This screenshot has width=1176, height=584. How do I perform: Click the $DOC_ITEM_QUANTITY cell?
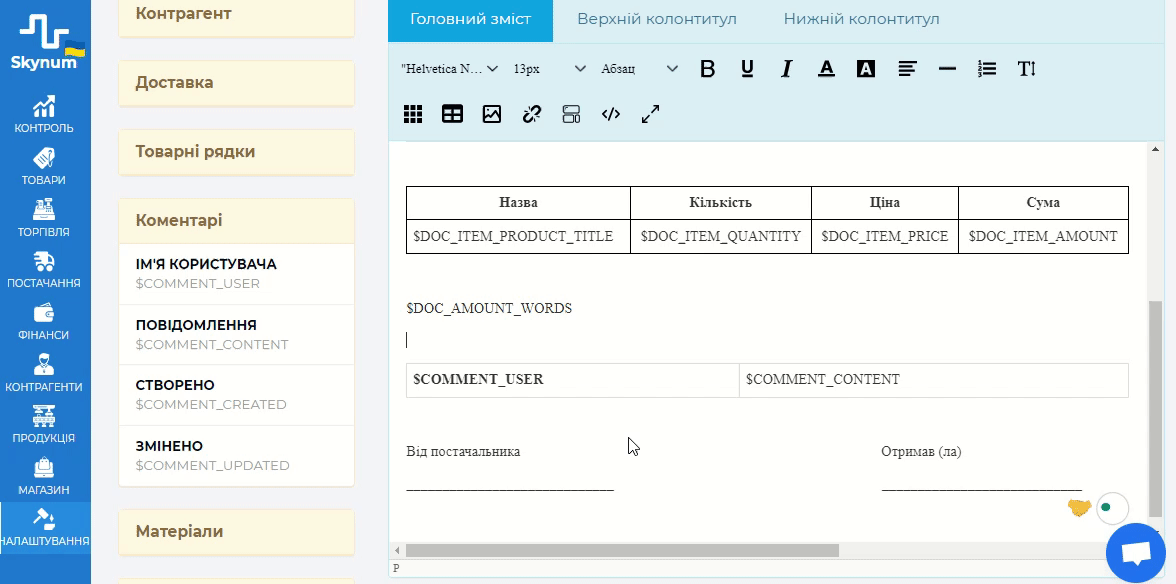coord(721,236)
